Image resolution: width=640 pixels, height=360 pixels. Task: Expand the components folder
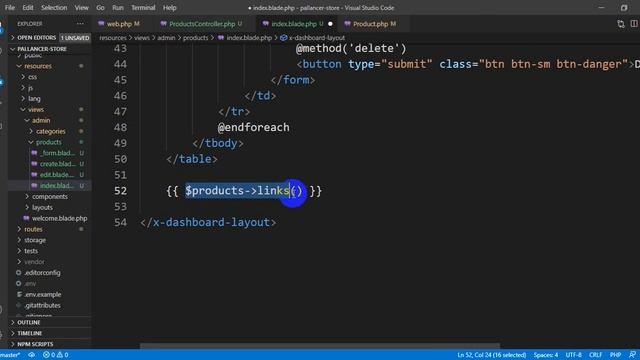50,197
